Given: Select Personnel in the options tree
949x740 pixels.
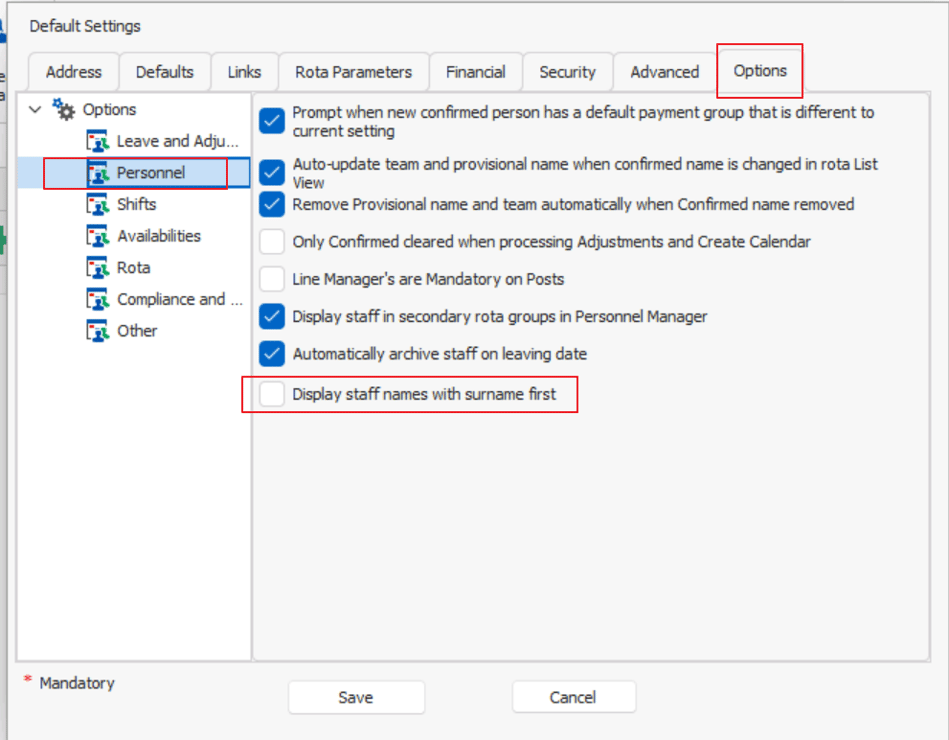Looking at the screenshot, I should point(151,172).
